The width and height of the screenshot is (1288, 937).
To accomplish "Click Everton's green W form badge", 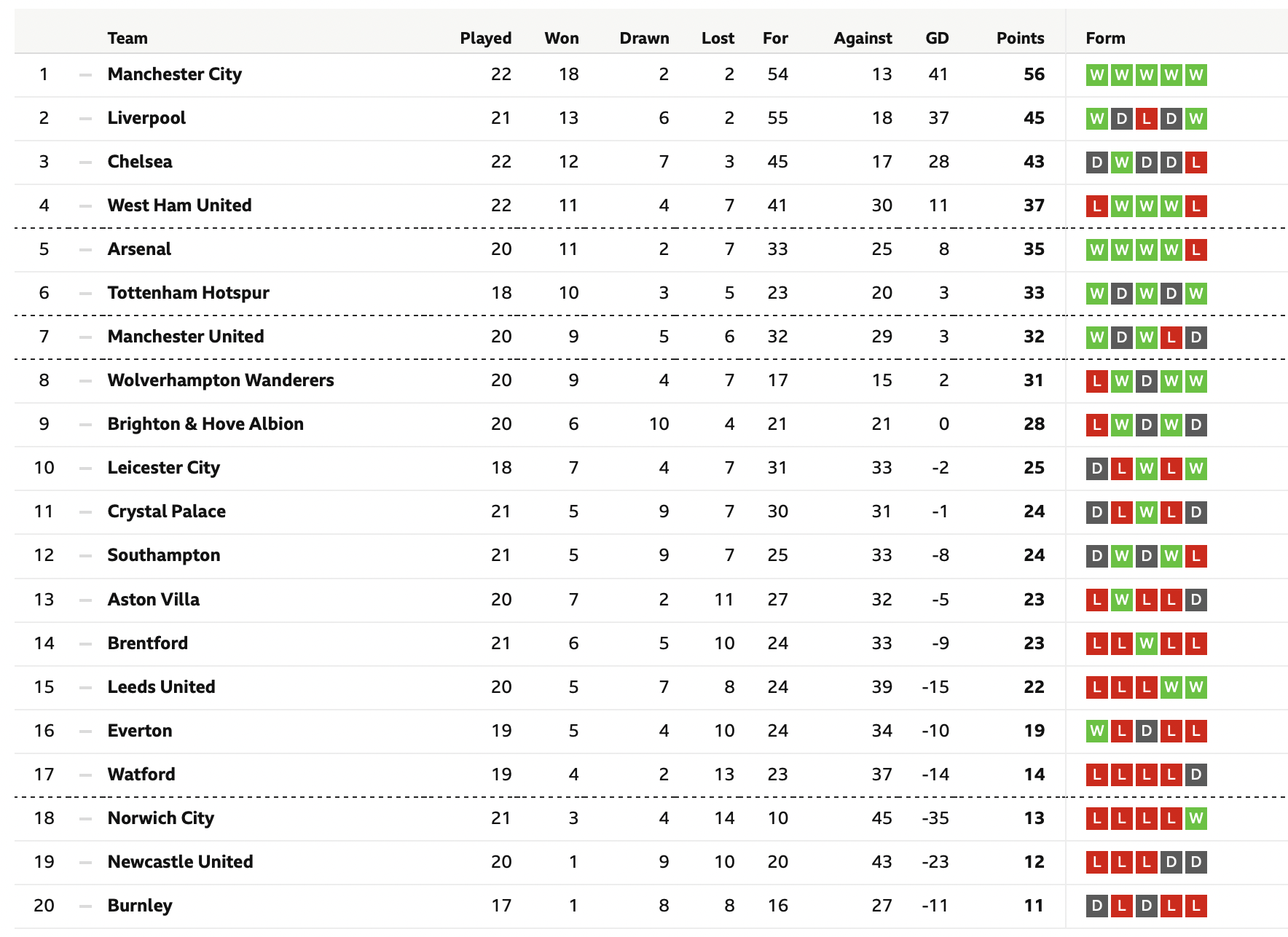I will (1096, 731).
